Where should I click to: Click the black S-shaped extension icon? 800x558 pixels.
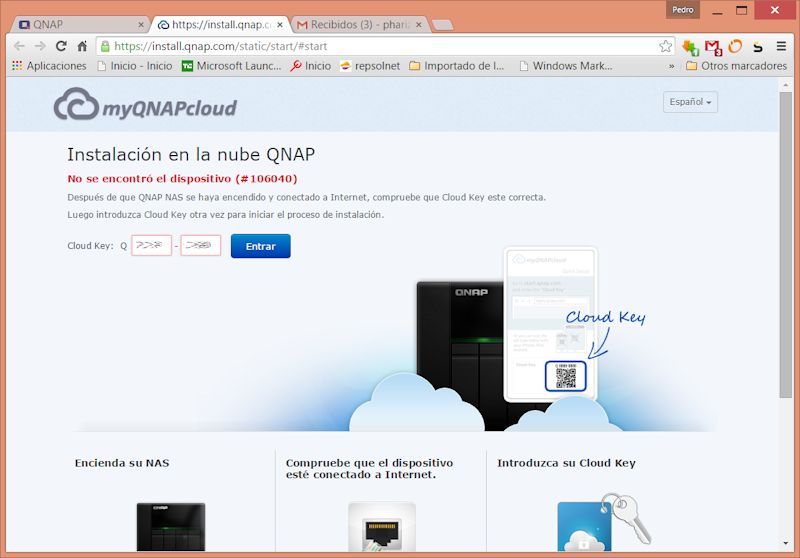point(758,47)
